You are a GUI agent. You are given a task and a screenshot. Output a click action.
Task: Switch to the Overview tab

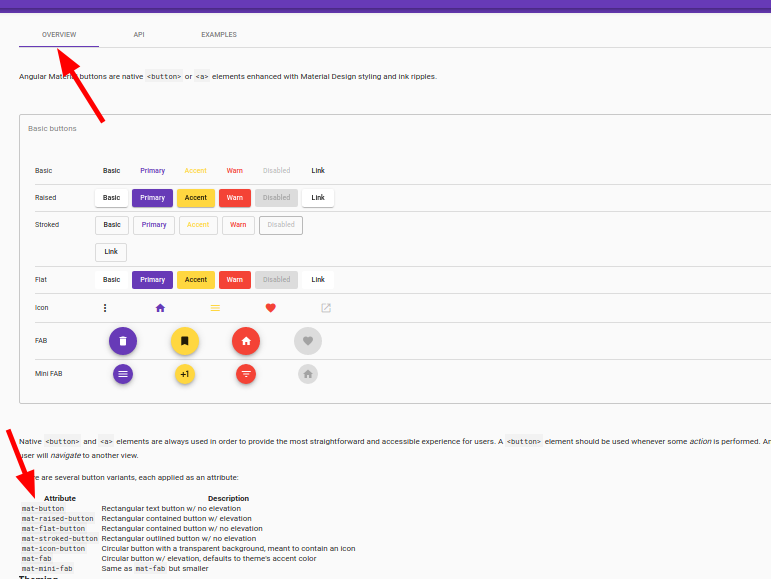click(x=59, y=35)
